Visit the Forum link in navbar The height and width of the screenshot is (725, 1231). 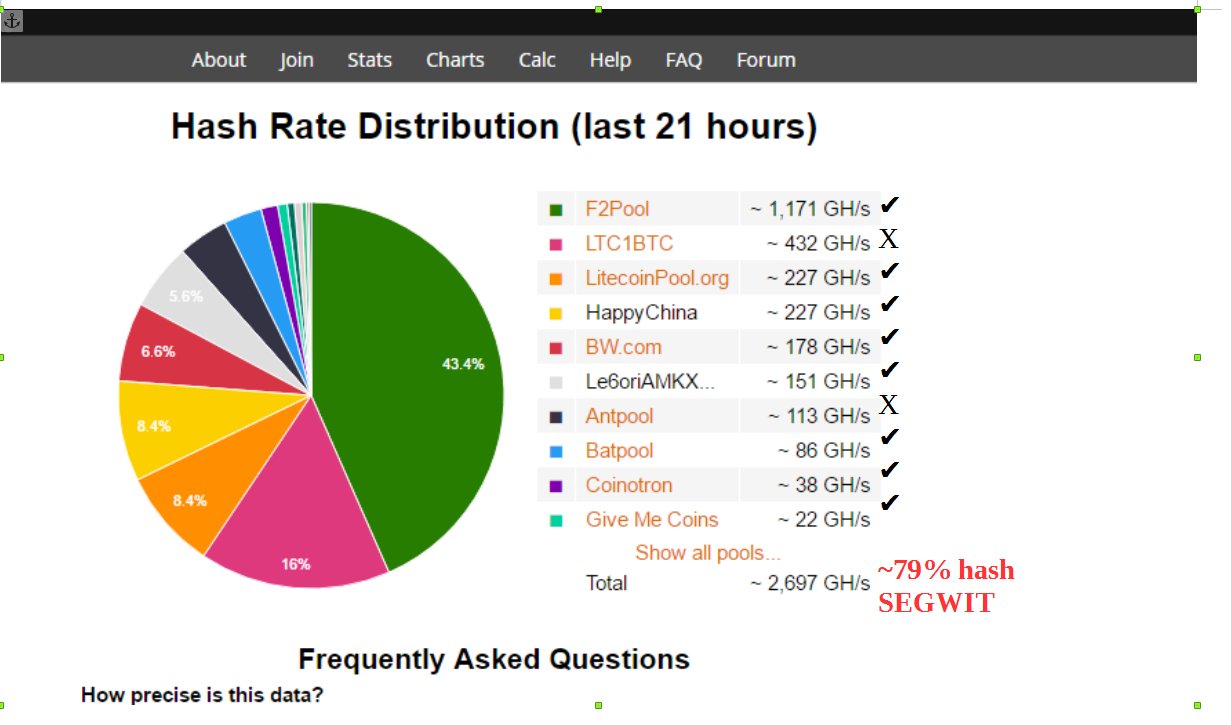tap(766, 60)
